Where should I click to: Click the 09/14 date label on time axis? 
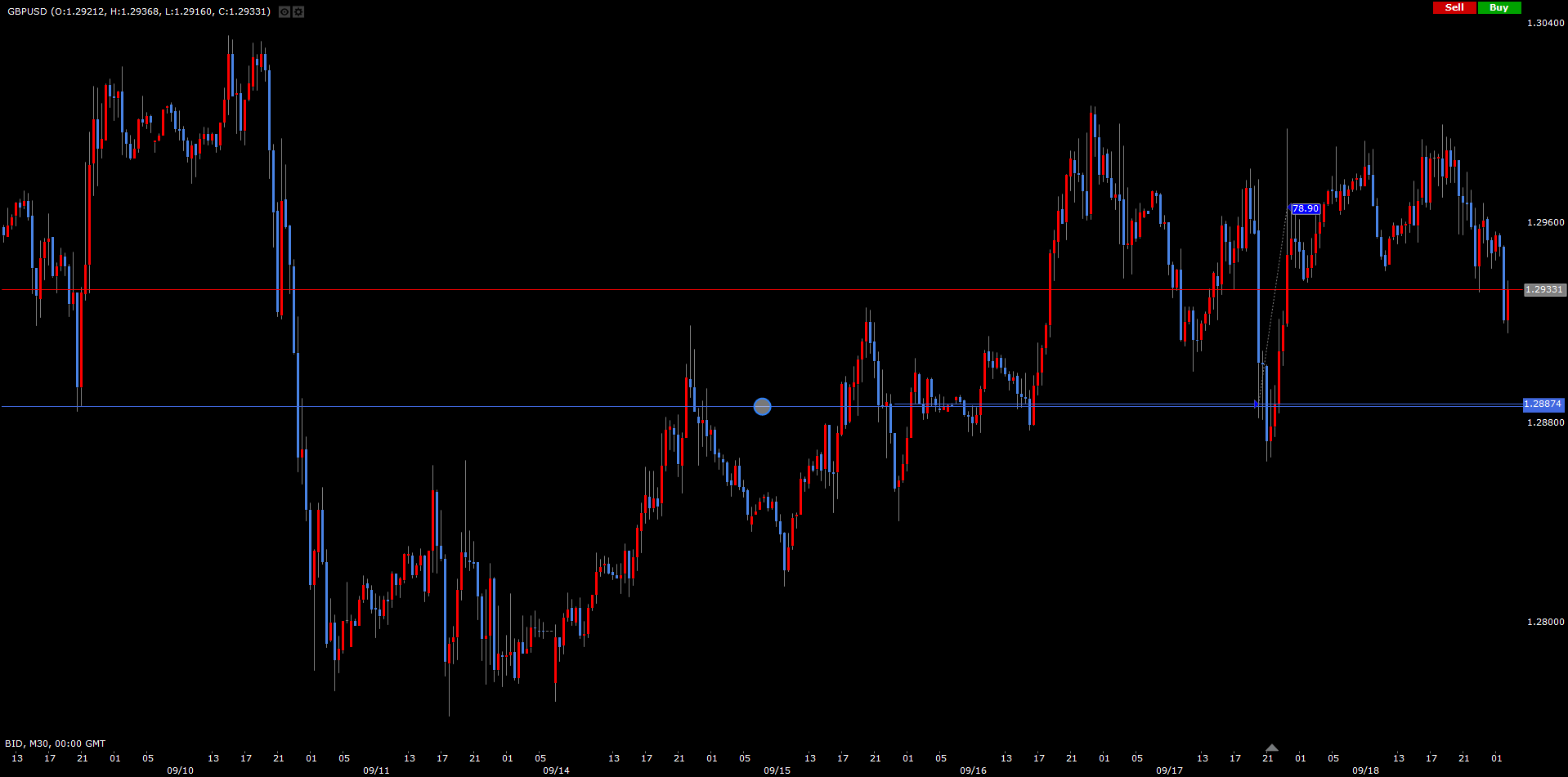[x=556, y=770]
